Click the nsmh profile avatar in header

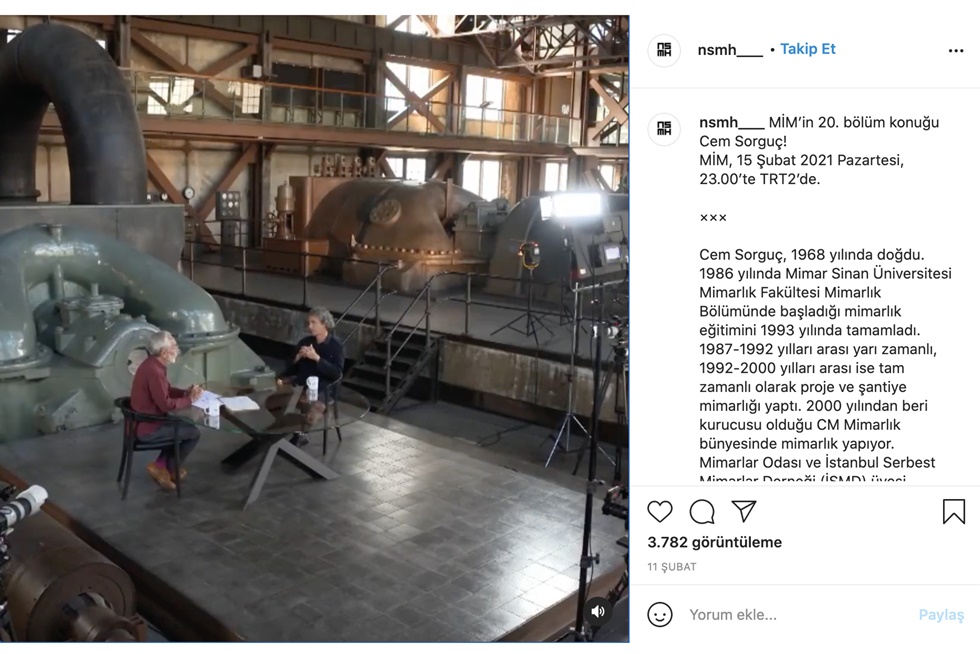click(x=664, y=50)
